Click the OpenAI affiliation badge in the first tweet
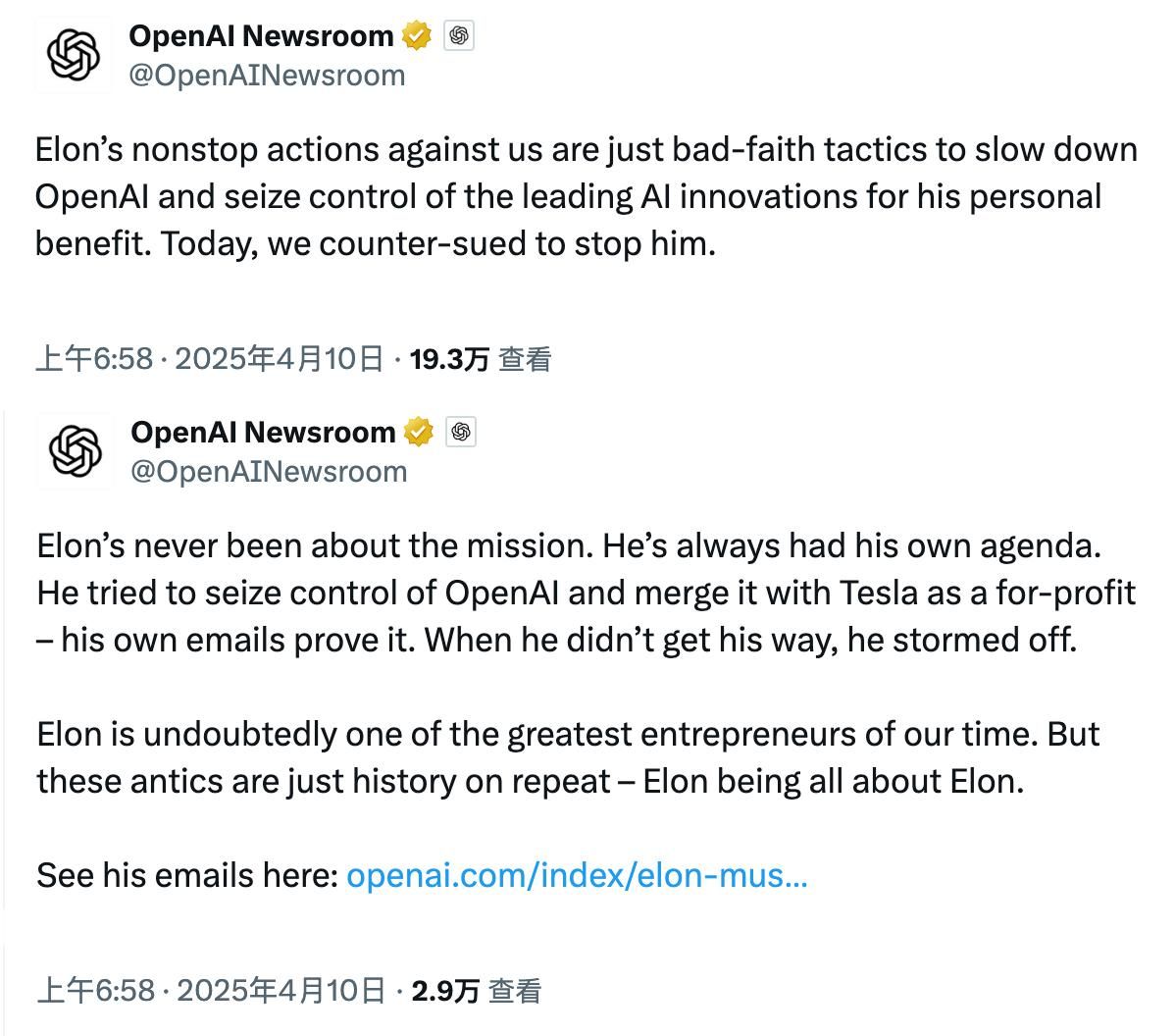The height and width of the screenshot is (1036, 1175). pyautogui.click(x=459, y=35)
